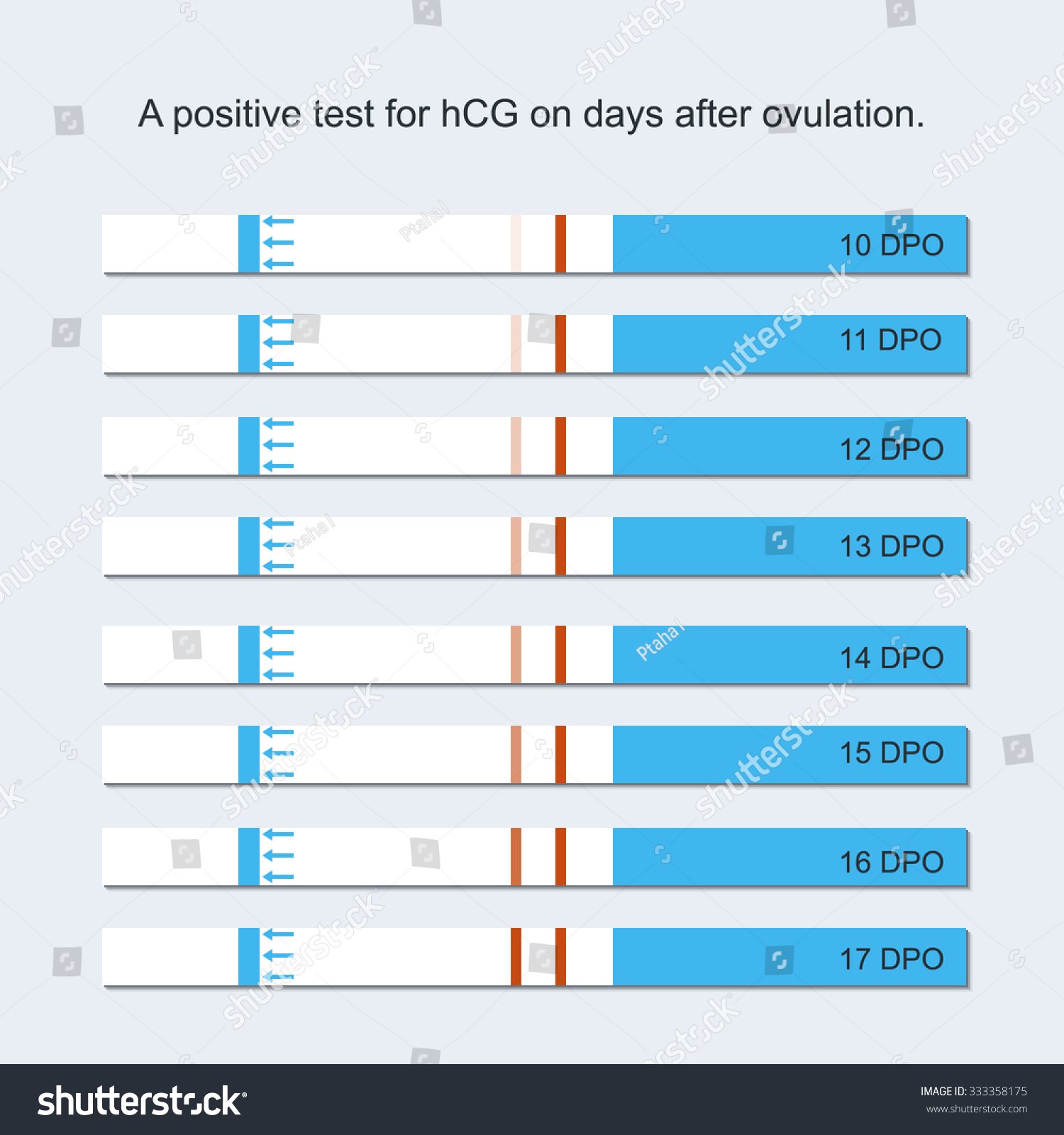The image size is (1064, 1135).
Task: Open the www.shutterstock.com link
Action: [x=976, y=1109]
